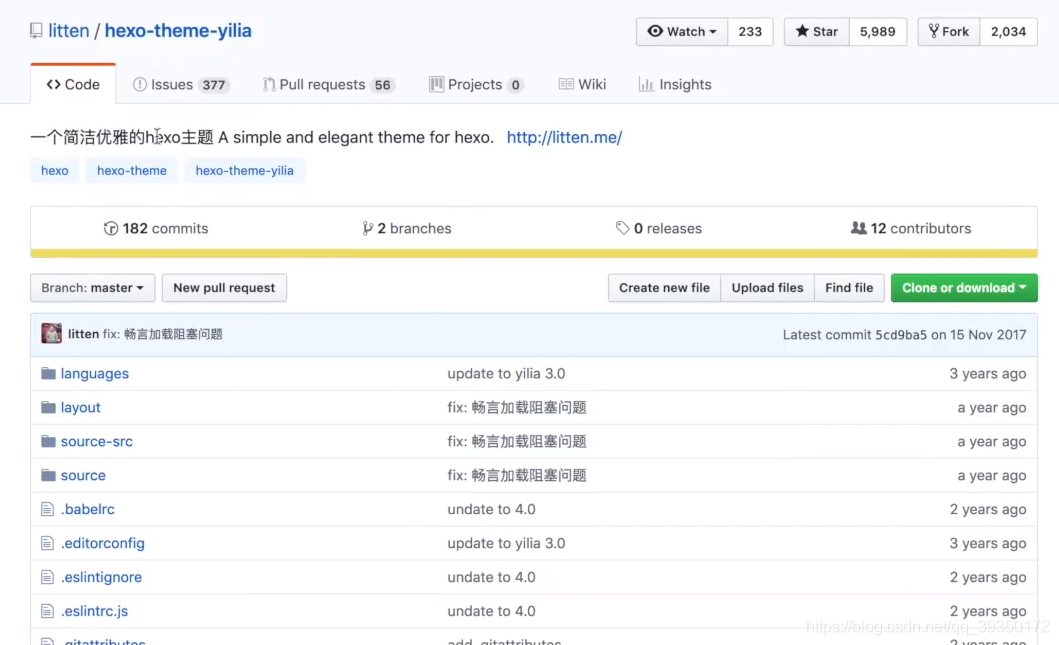Click the source-src folder icon
This screenshot has height=645, width=1059.
click(x=48, y=441)
